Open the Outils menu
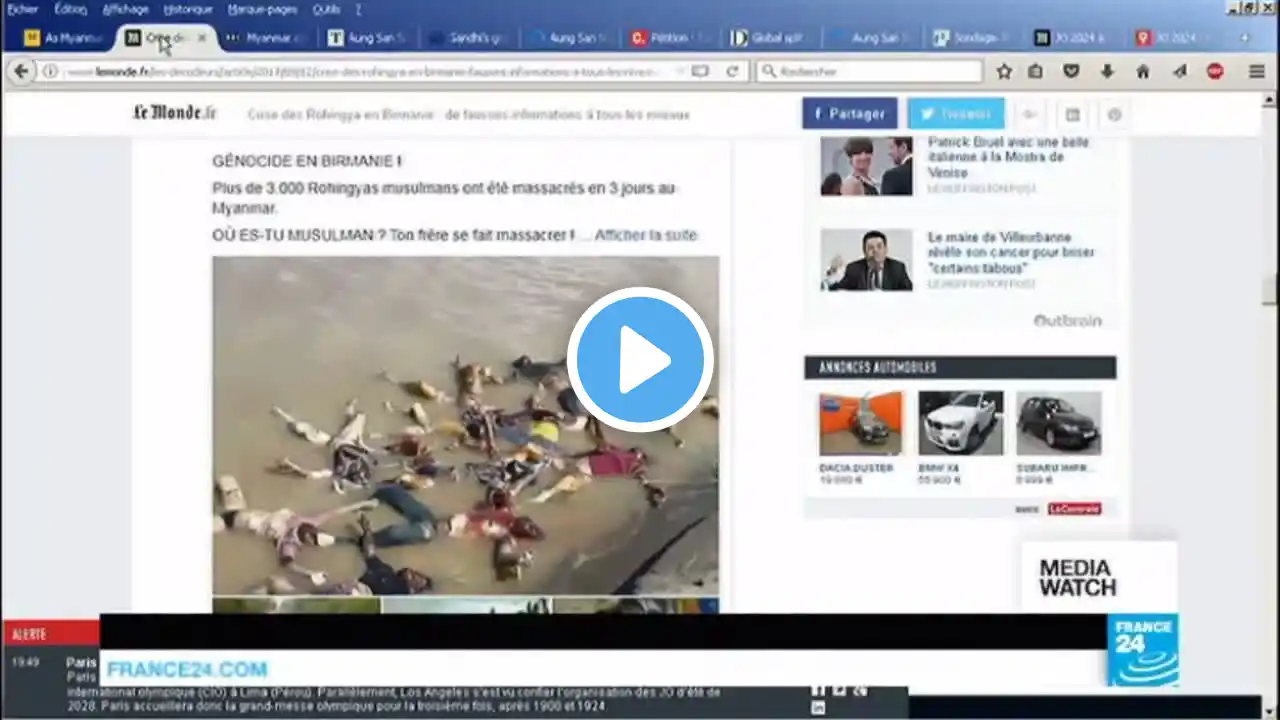This screenshot has height=720, width=1280. (326, 9)
